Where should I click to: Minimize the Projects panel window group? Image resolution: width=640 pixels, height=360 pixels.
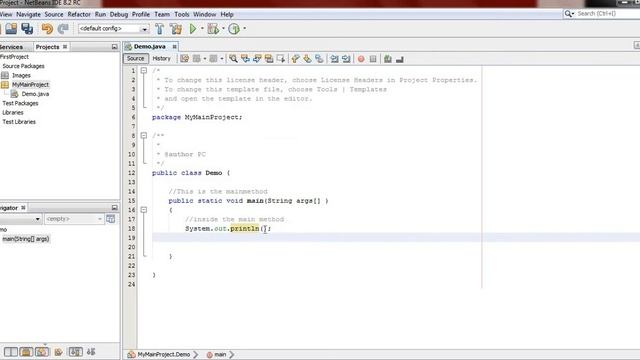[114, 47]
